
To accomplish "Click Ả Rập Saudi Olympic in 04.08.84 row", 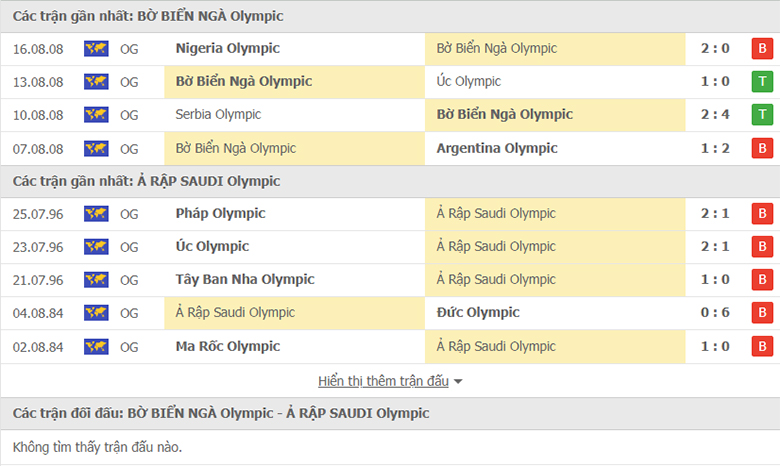I will [x=235, y=312].
